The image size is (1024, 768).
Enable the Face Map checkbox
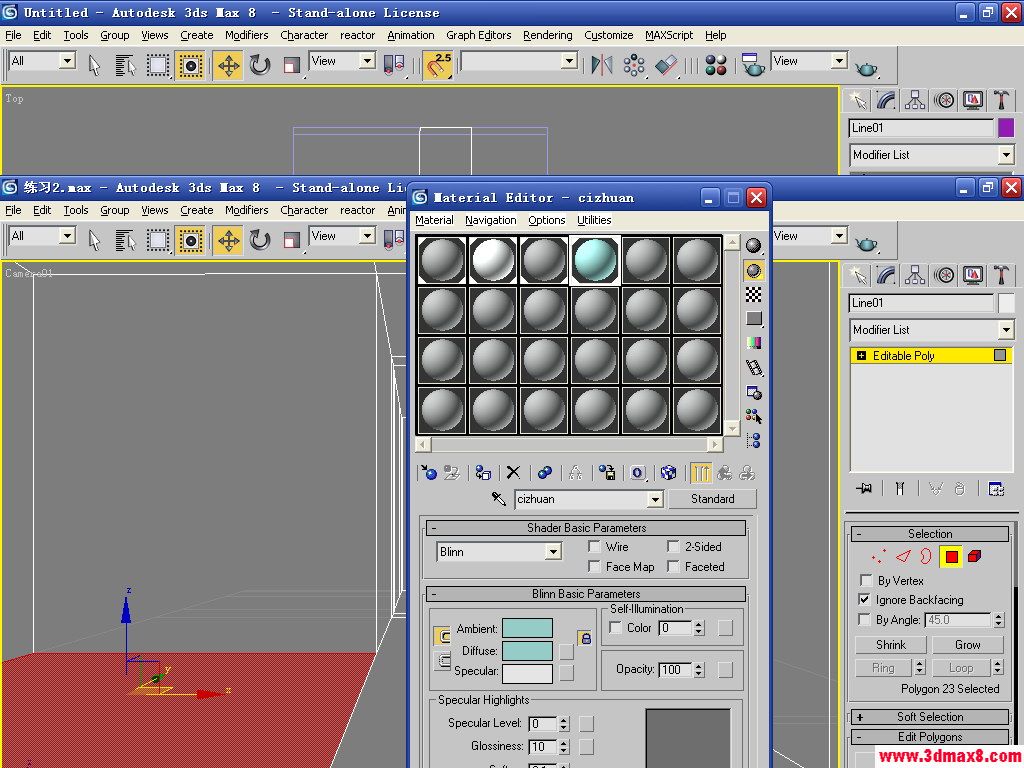click(594, 566)
